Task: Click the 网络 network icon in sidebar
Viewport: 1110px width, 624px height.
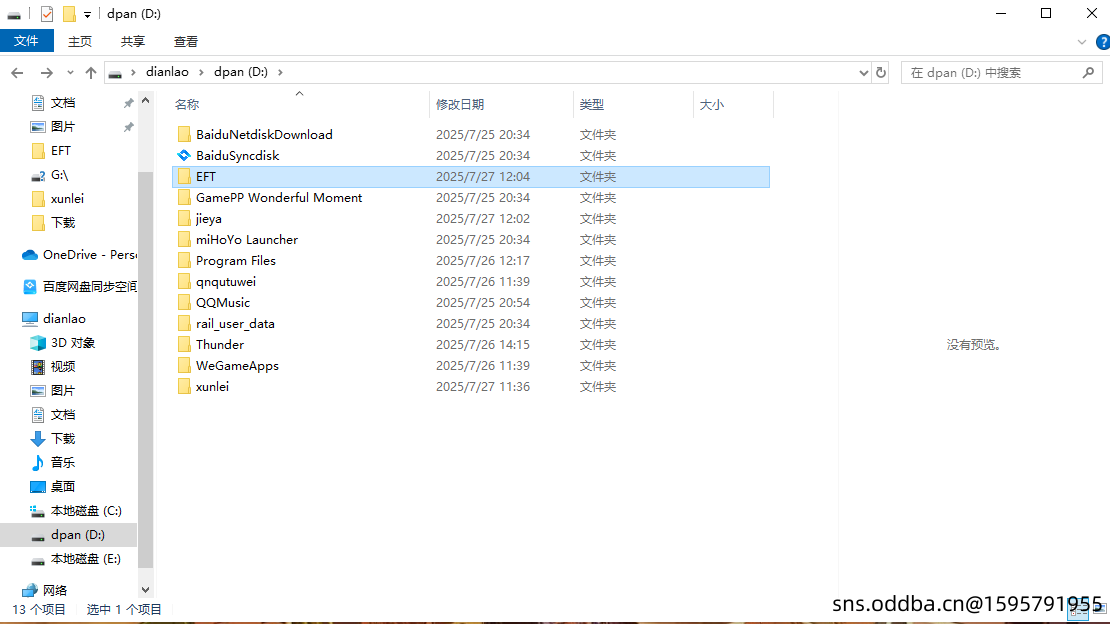Action: pos(30,591)
